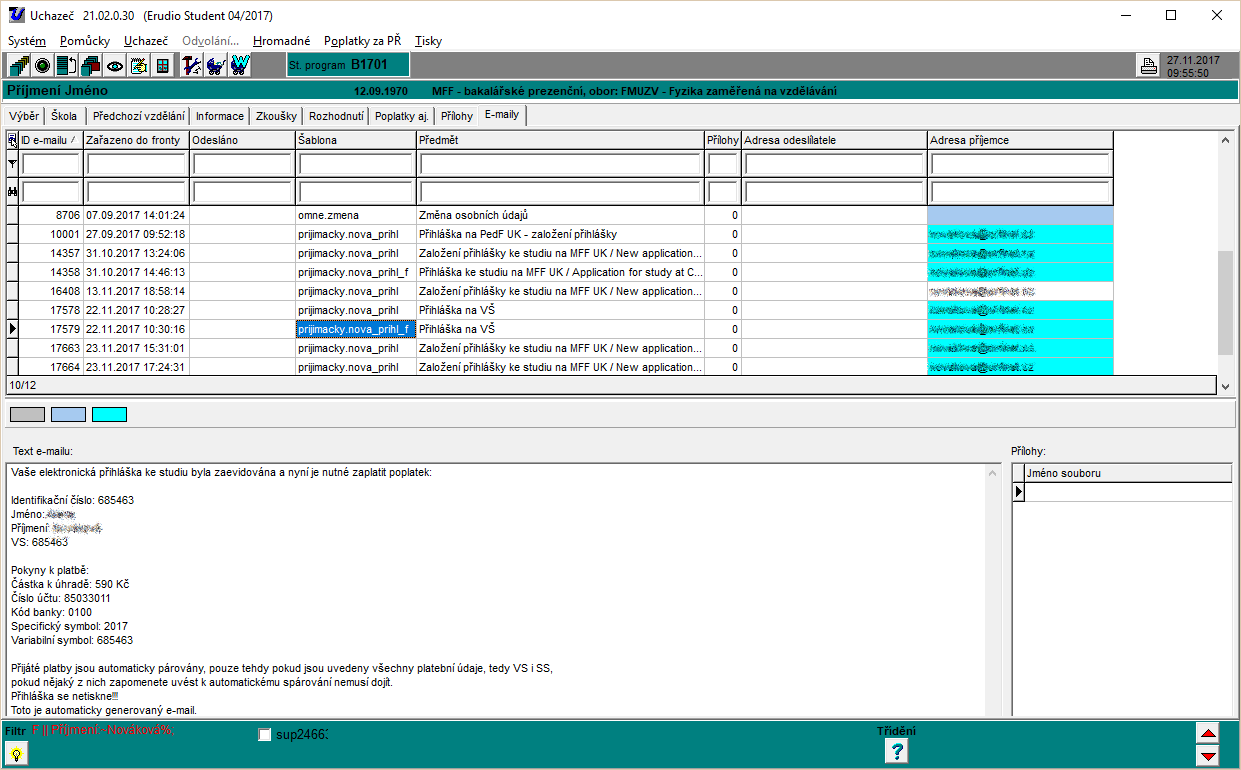The height and width of the screenshot is (770, 1241).
Task: Click the hammer and wrench tools icon
Action: pos(192,66)
